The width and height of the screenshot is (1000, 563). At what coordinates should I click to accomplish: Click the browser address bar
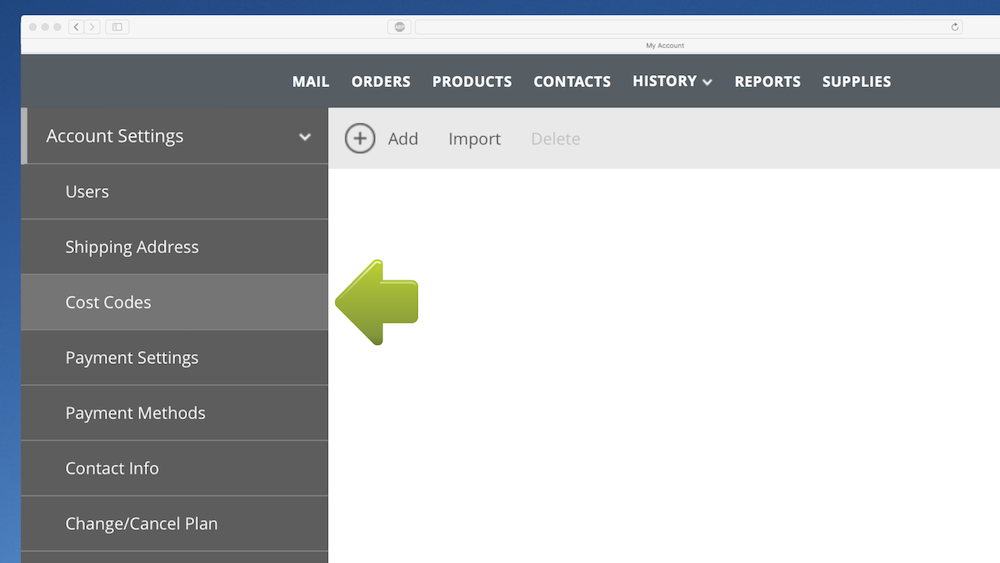coord(689,27)
